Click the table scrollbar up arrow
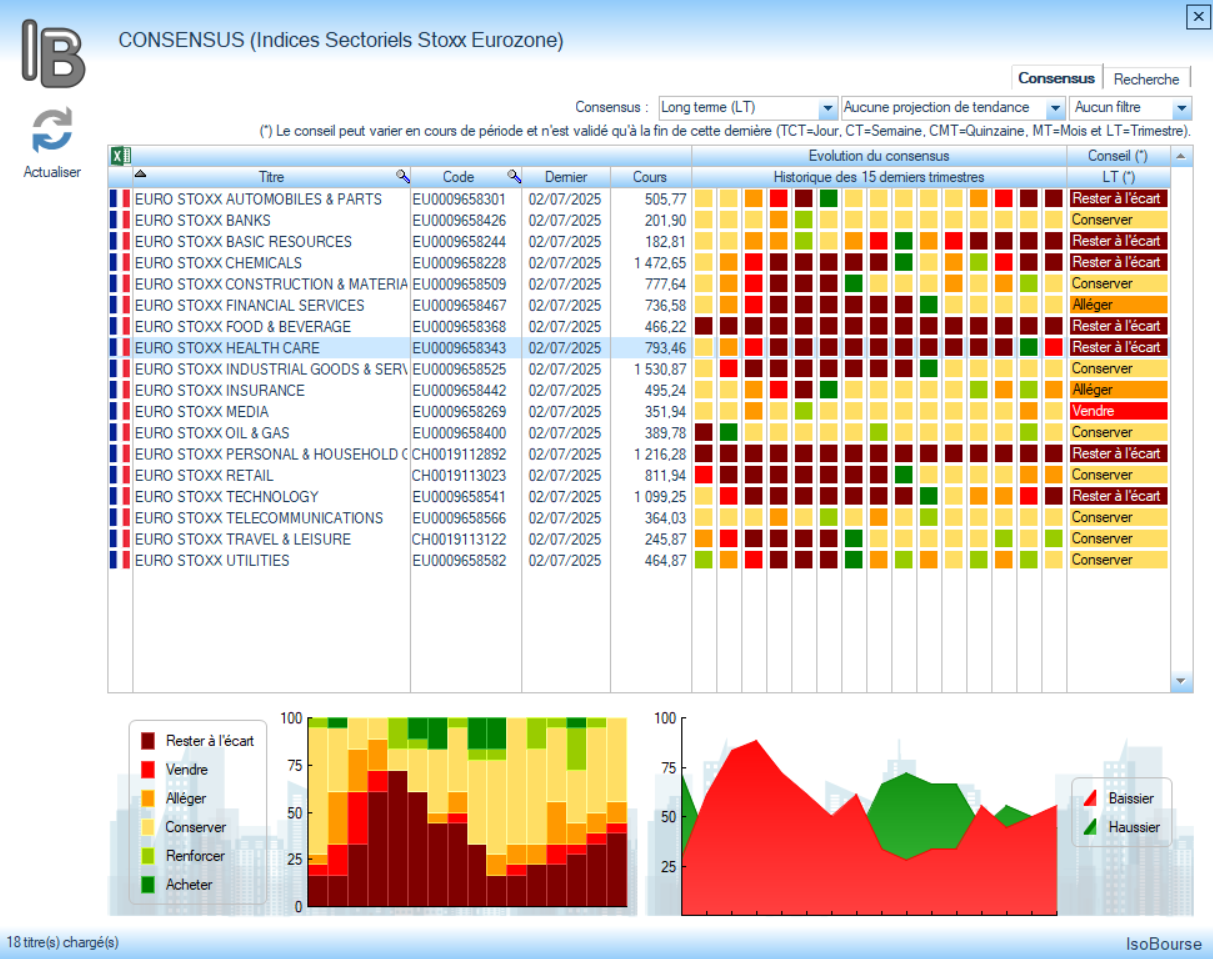 point(1181,156)
